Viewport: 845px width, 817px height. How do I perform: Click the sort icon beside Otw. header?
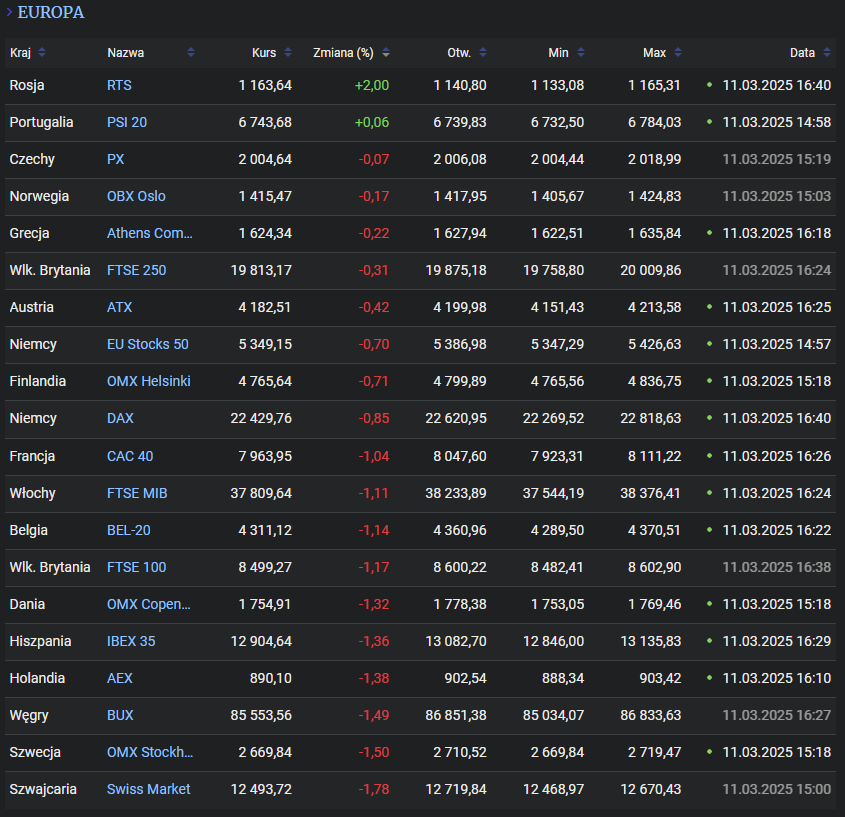(482, 53)
